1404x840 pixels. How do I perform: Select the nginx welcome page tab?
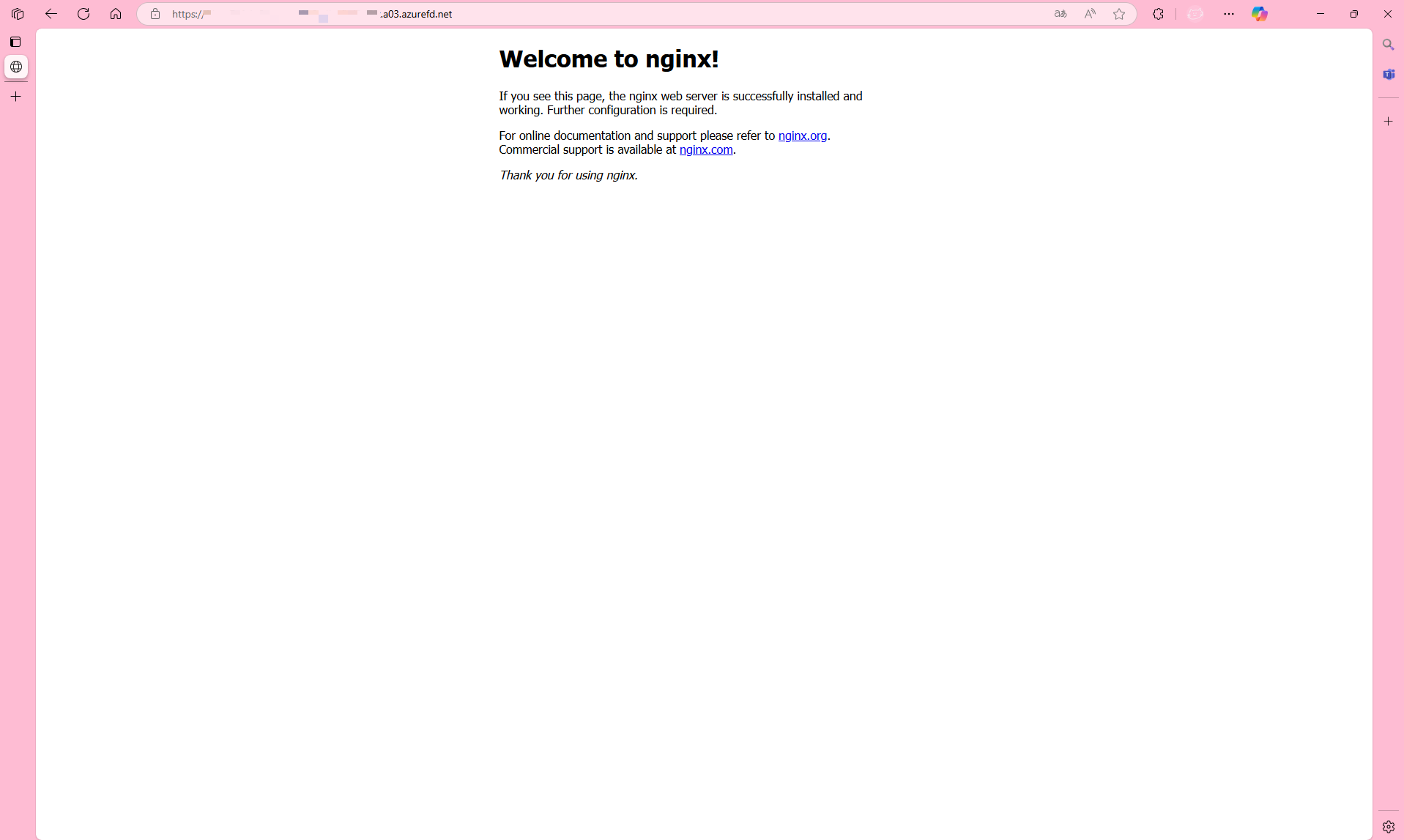[x=16, y=67]
